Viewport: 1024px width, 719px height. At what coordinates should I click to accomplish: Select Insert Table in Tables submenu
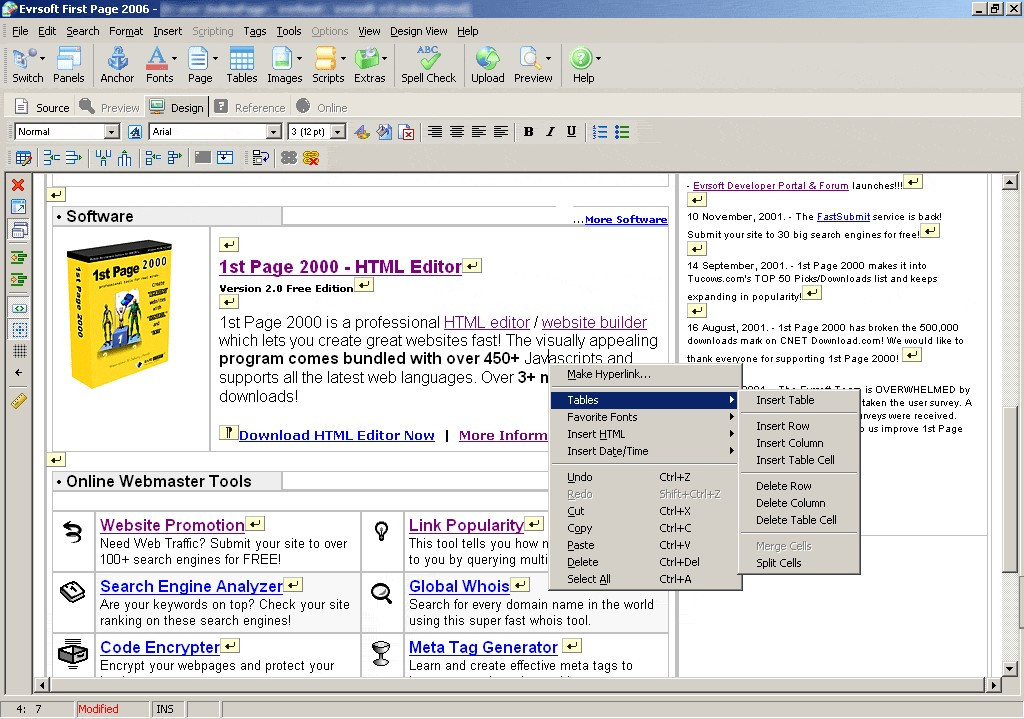(799, 400)
